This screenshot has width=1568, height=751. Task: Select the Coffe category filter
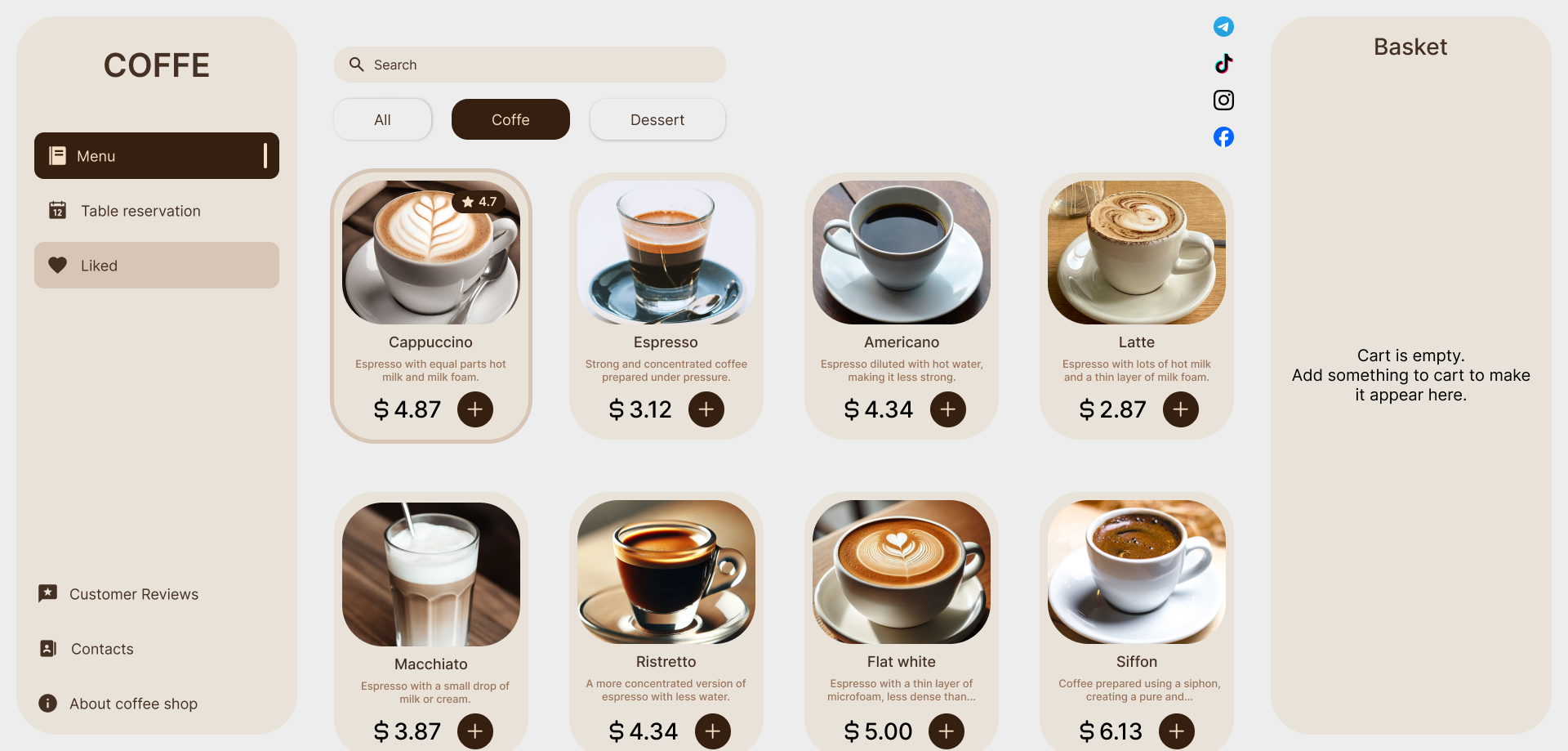click(510, 119)
